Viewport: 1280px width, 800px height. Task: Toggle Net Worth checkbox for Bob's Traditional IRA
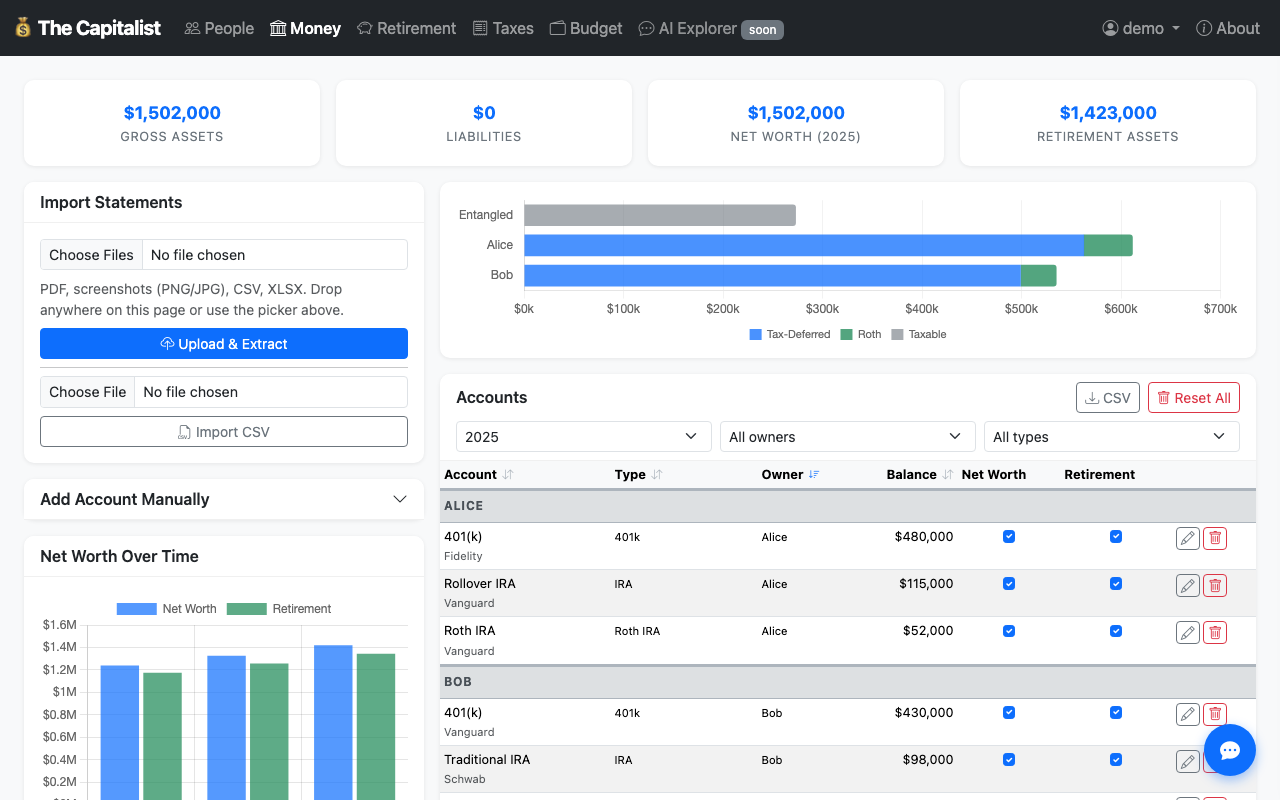pyautogui.click(x=1009, y=760)
